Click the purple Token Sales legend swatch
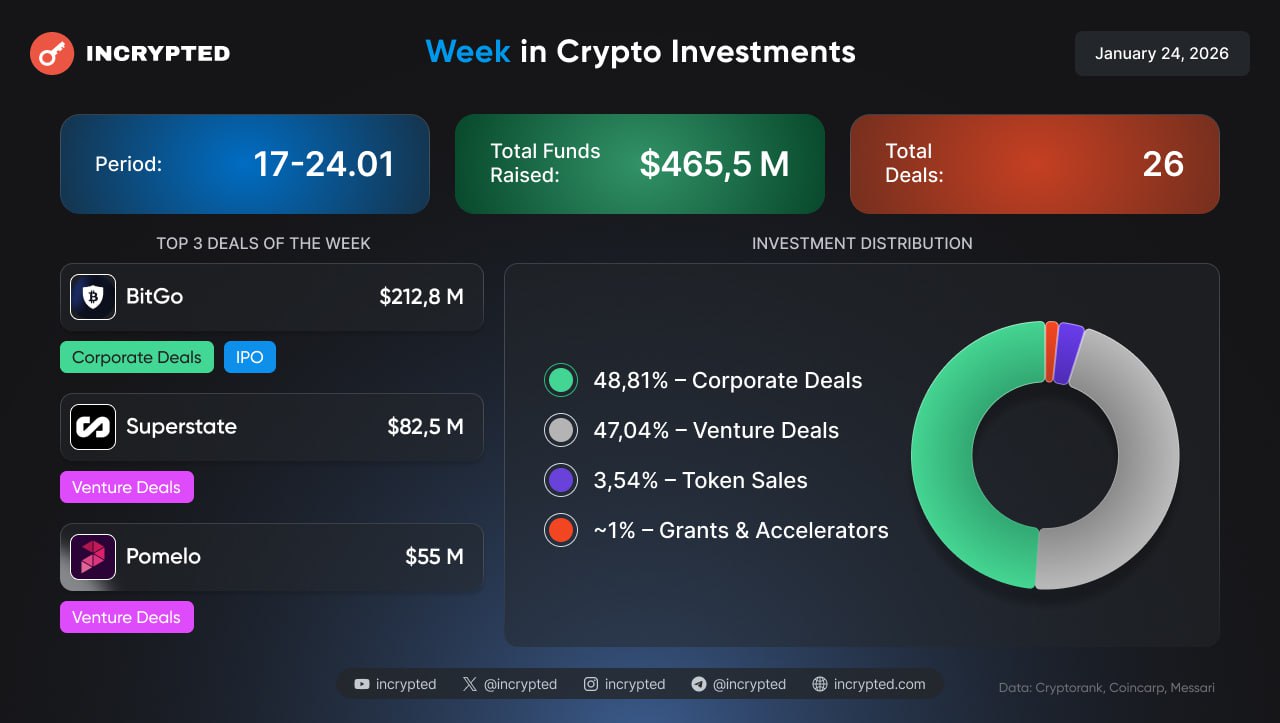The height and width of the screenshot is (723, 1280). pos(561,481)
